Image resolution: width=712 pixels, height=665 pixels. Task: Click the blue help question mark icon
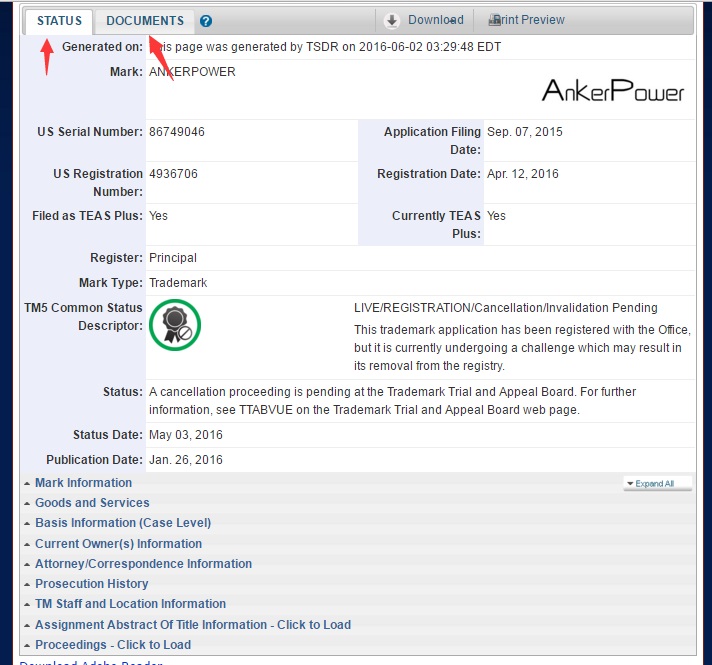[206, 21]
